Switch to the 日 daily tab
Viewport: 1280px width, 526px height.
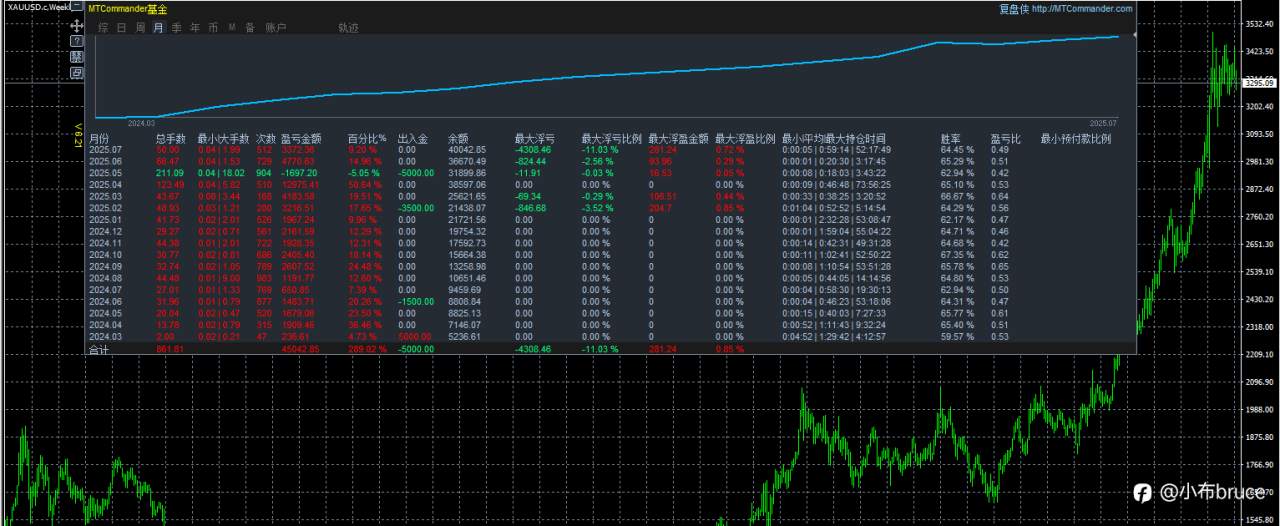point(122,28)
